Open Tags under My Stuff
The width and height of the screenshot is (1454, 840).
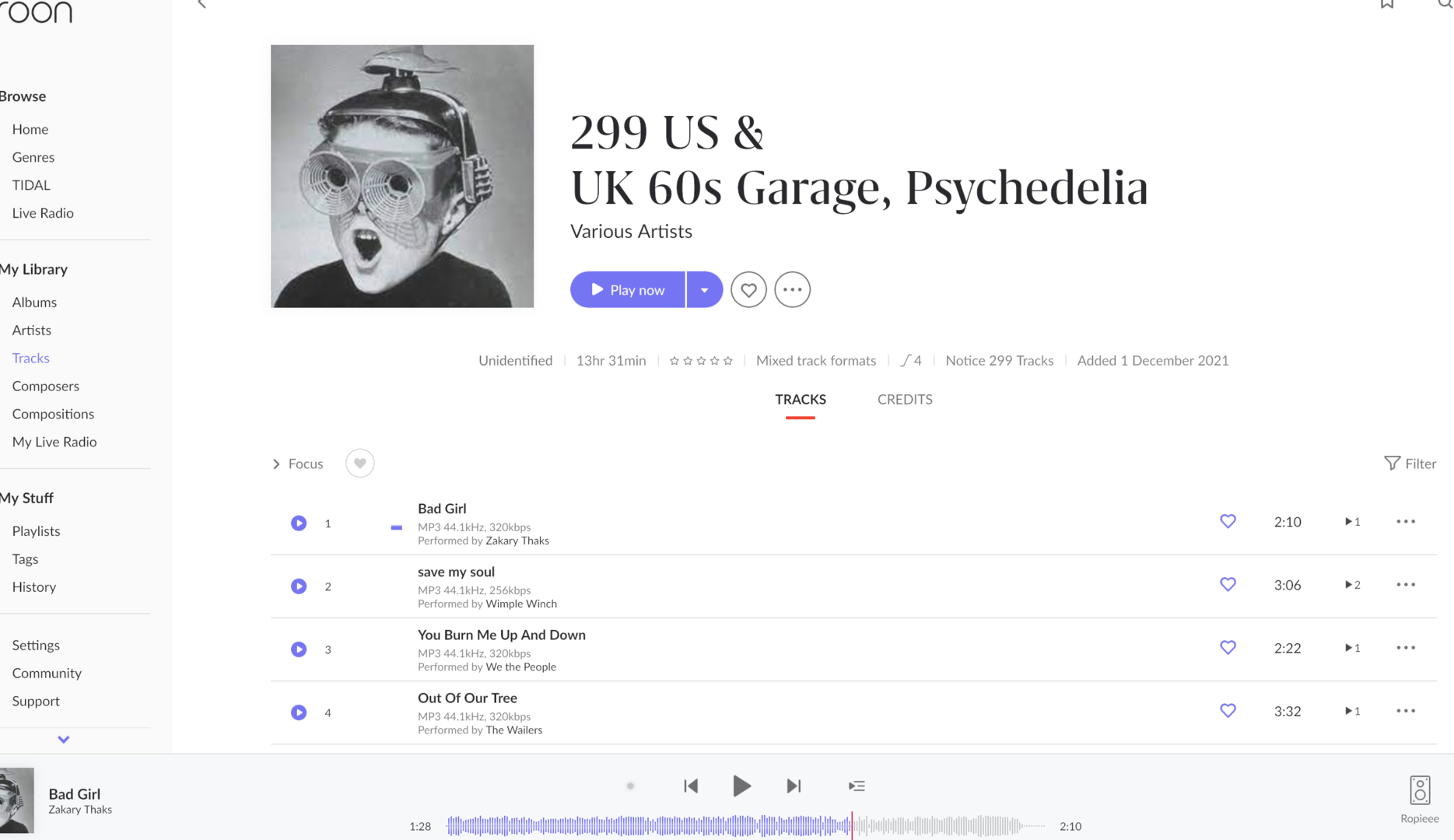tap(25, 559)
